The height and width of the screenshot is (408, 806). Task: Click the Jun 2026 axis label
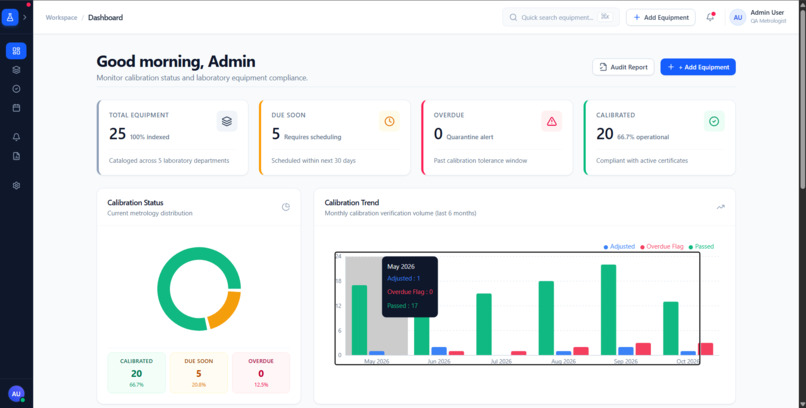click(439, 361)
